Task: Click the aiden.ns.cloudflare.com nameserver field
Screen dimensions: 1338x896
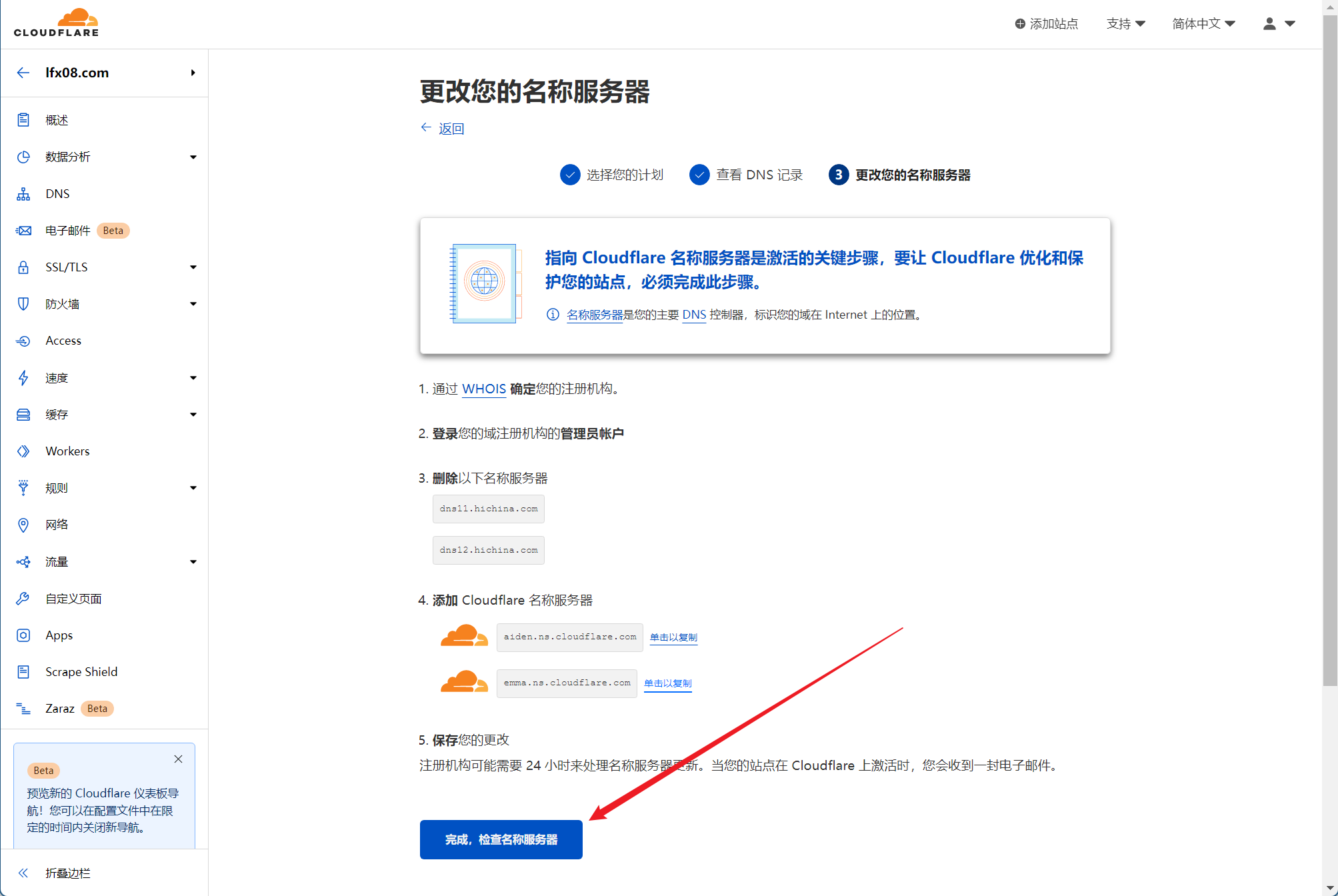Action: click(x=570, y=637)
